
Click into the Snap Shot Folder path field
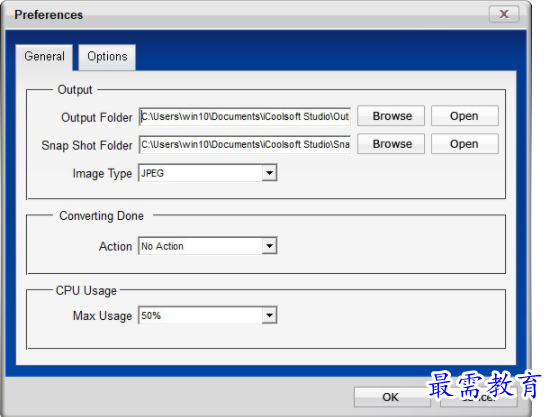[x=245, y=144]
